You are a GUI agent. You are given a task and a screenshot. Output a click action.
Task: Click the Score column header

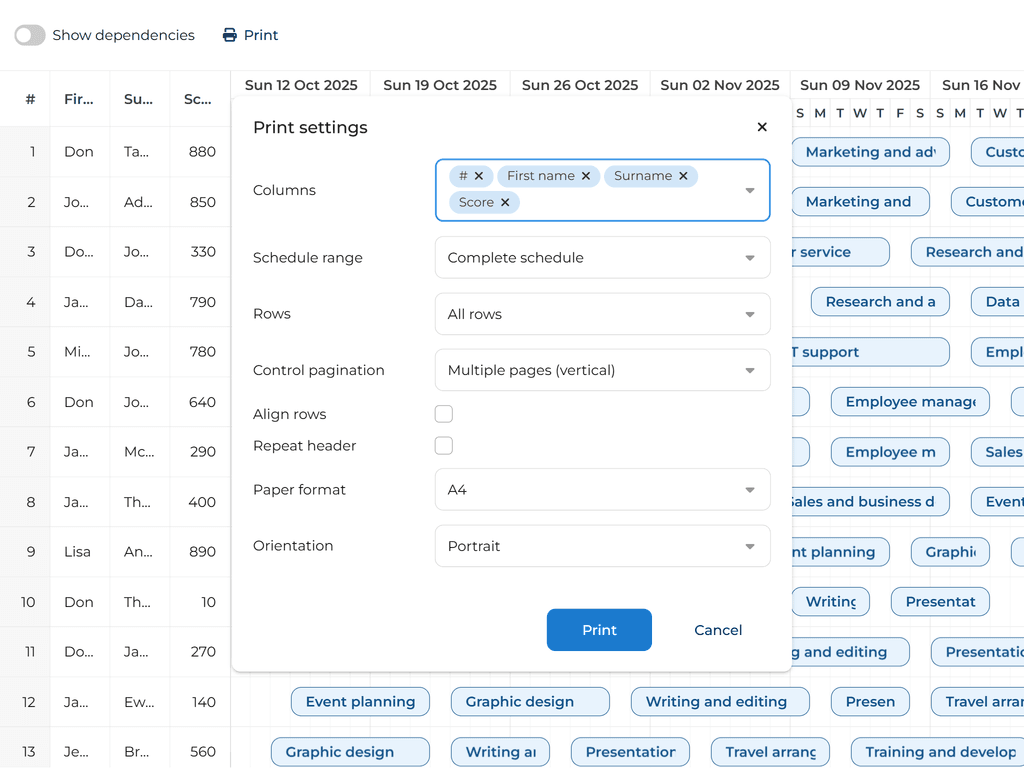(x=198, y=99)
